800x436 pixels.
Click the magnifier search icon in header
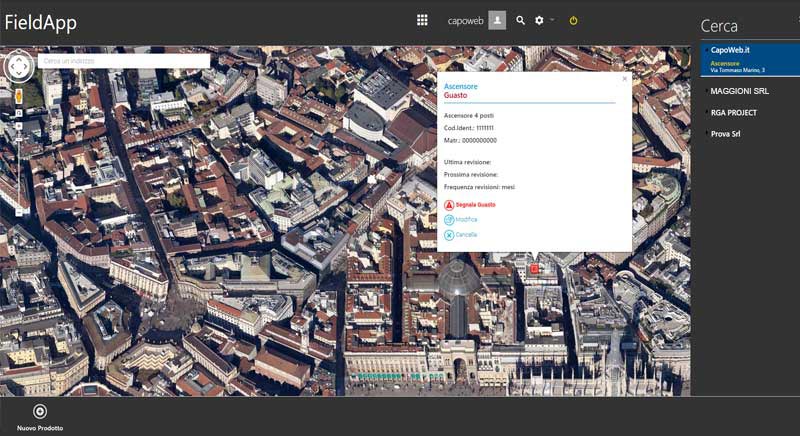tap(520, 20)
